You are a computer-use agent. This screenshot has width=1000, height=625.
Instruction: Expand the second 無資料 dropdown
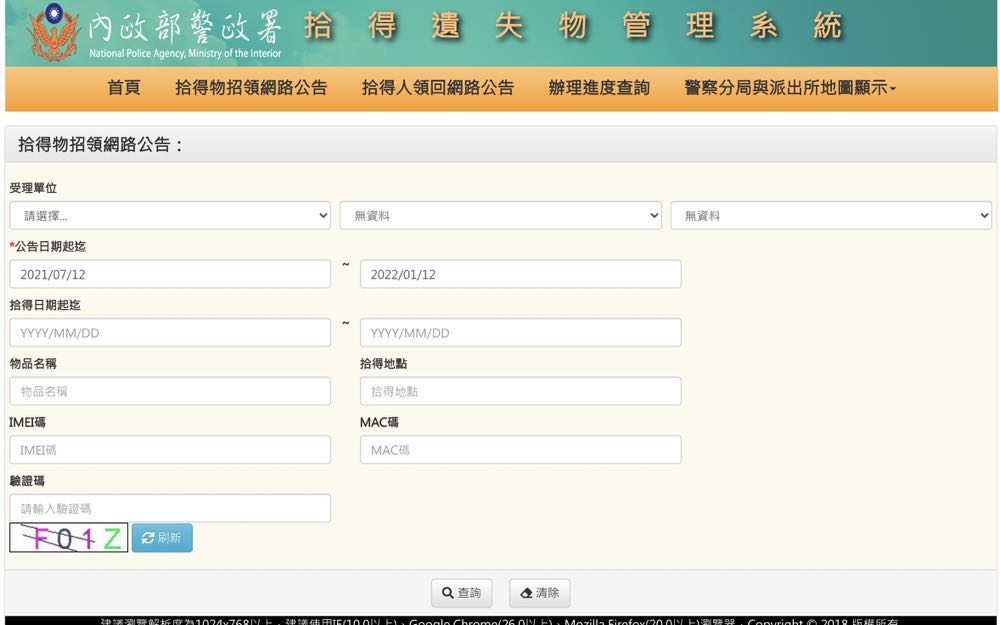(x=500, y=215)
